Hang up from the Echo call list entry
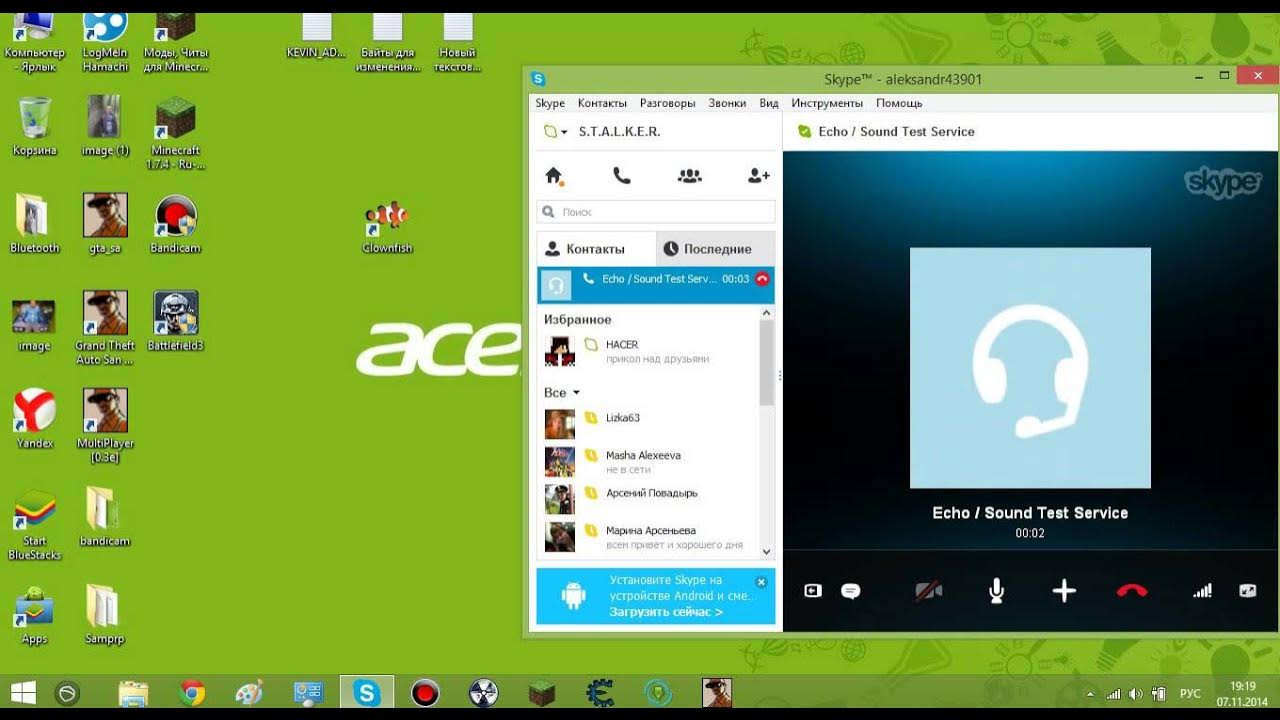Screen dimensions: 1280x720 pos(762,279)
